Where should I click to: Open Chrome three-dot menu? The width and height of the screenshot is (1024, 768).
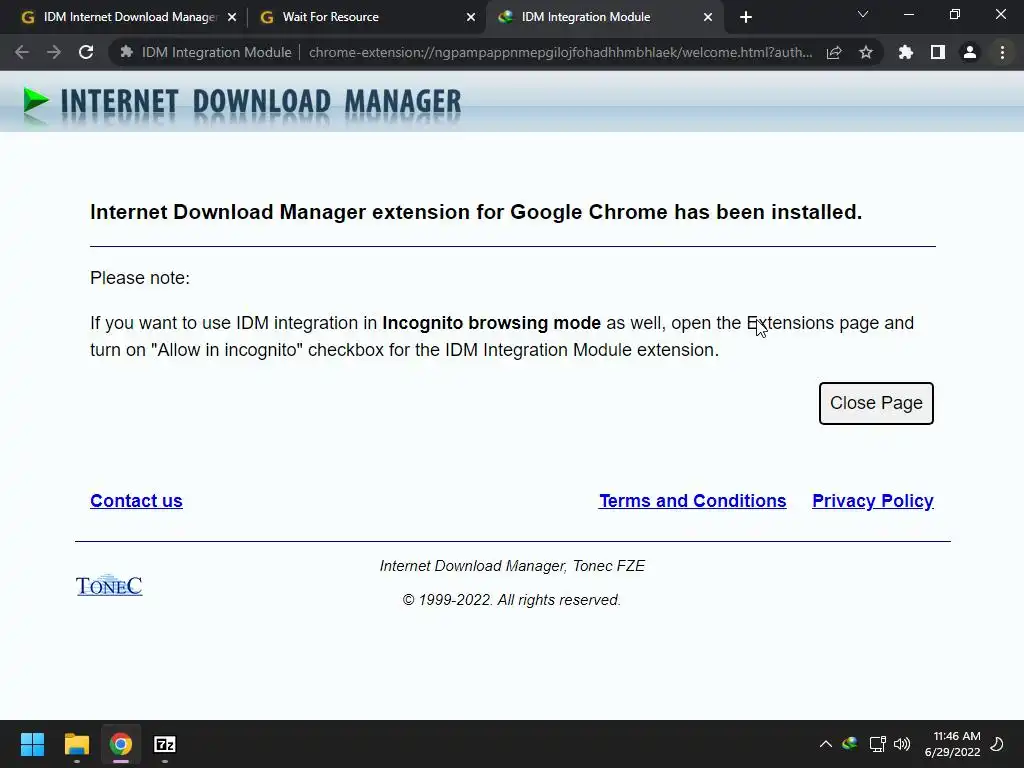pyautogui.click(x=1002, y=52)
